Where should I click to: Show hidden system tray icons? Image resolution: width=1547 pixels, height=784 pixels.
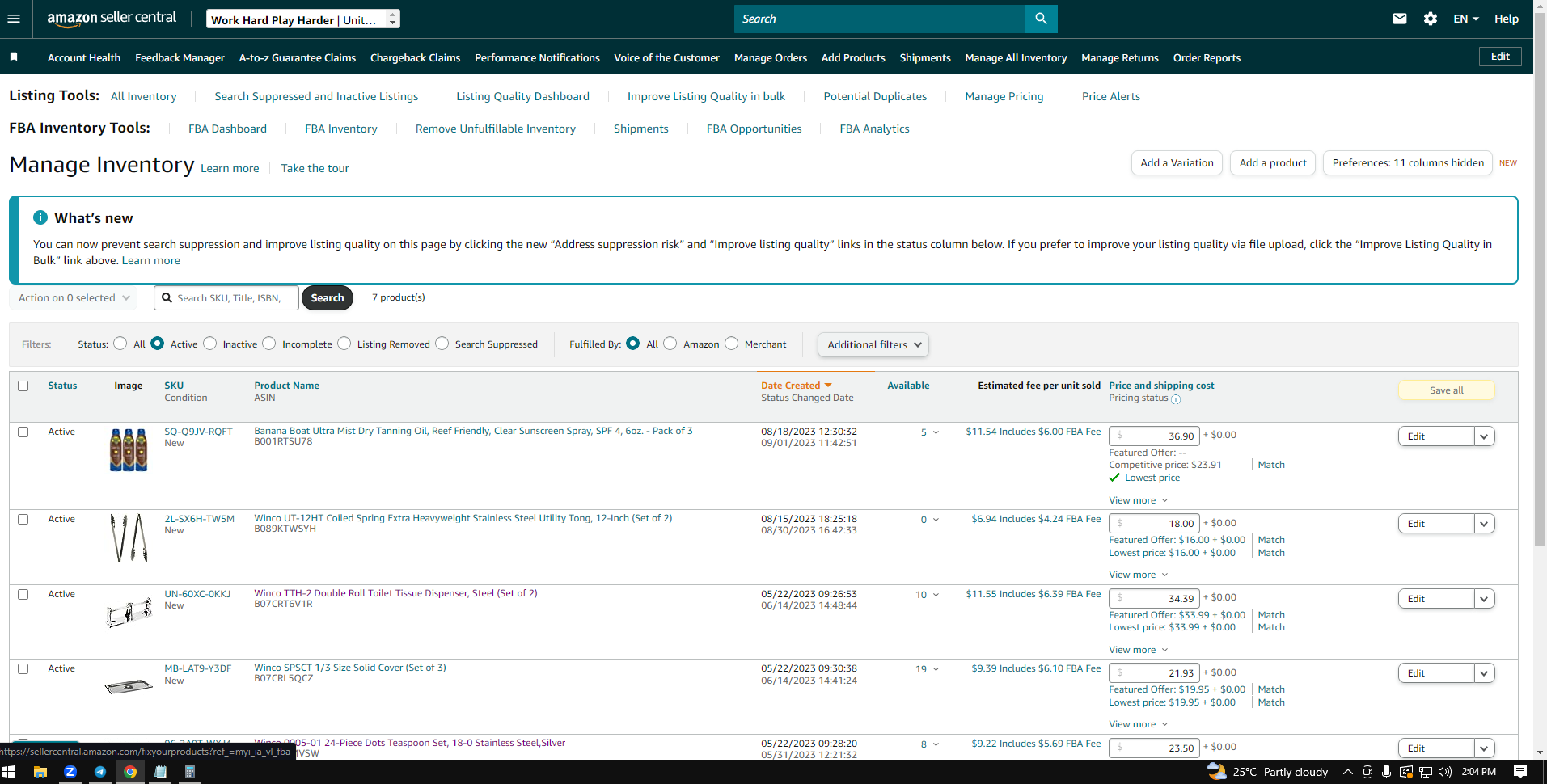[x=1347, y=772]
